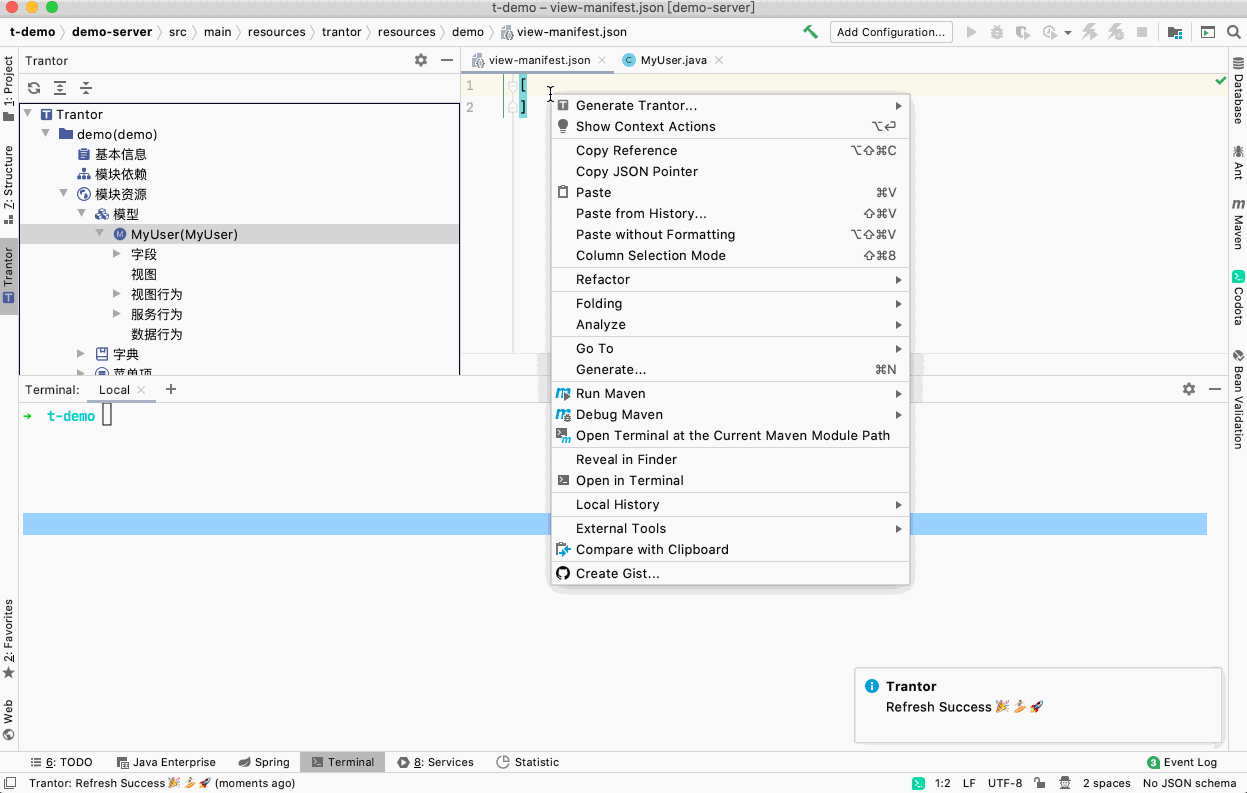1247x793 pixels.
Task: Click the Run arrow icon in toolbar
Action: click(972, 32)
